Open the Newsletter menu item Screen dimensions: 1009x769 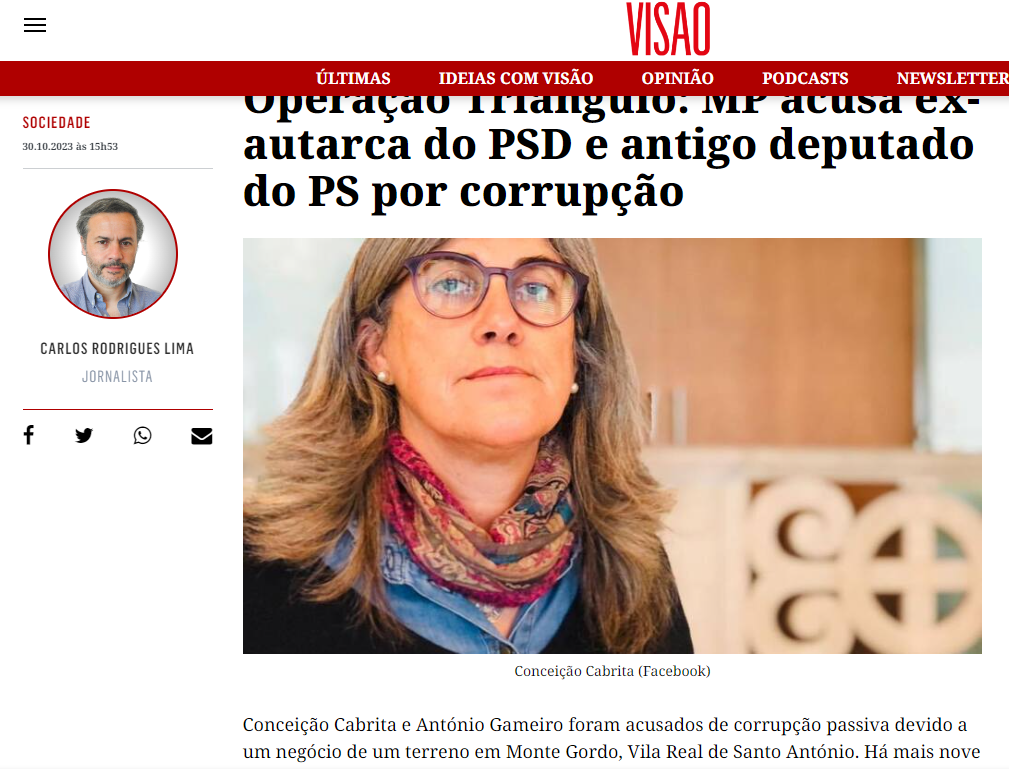952,79
